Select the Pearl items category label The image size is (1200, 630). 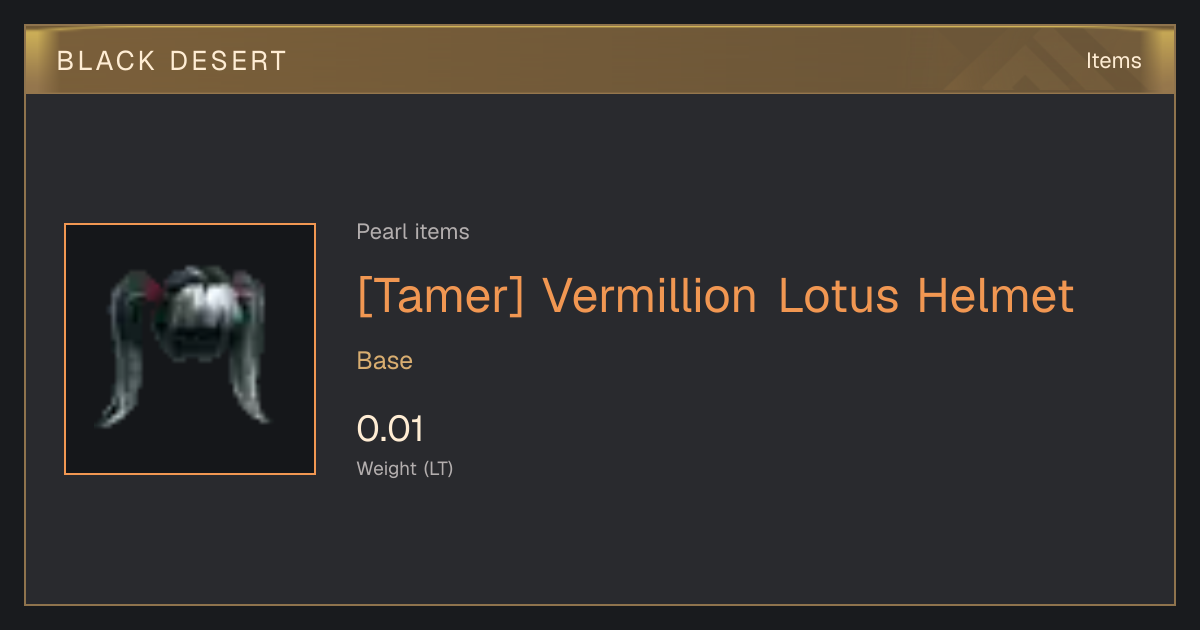[x=413, y=232]
